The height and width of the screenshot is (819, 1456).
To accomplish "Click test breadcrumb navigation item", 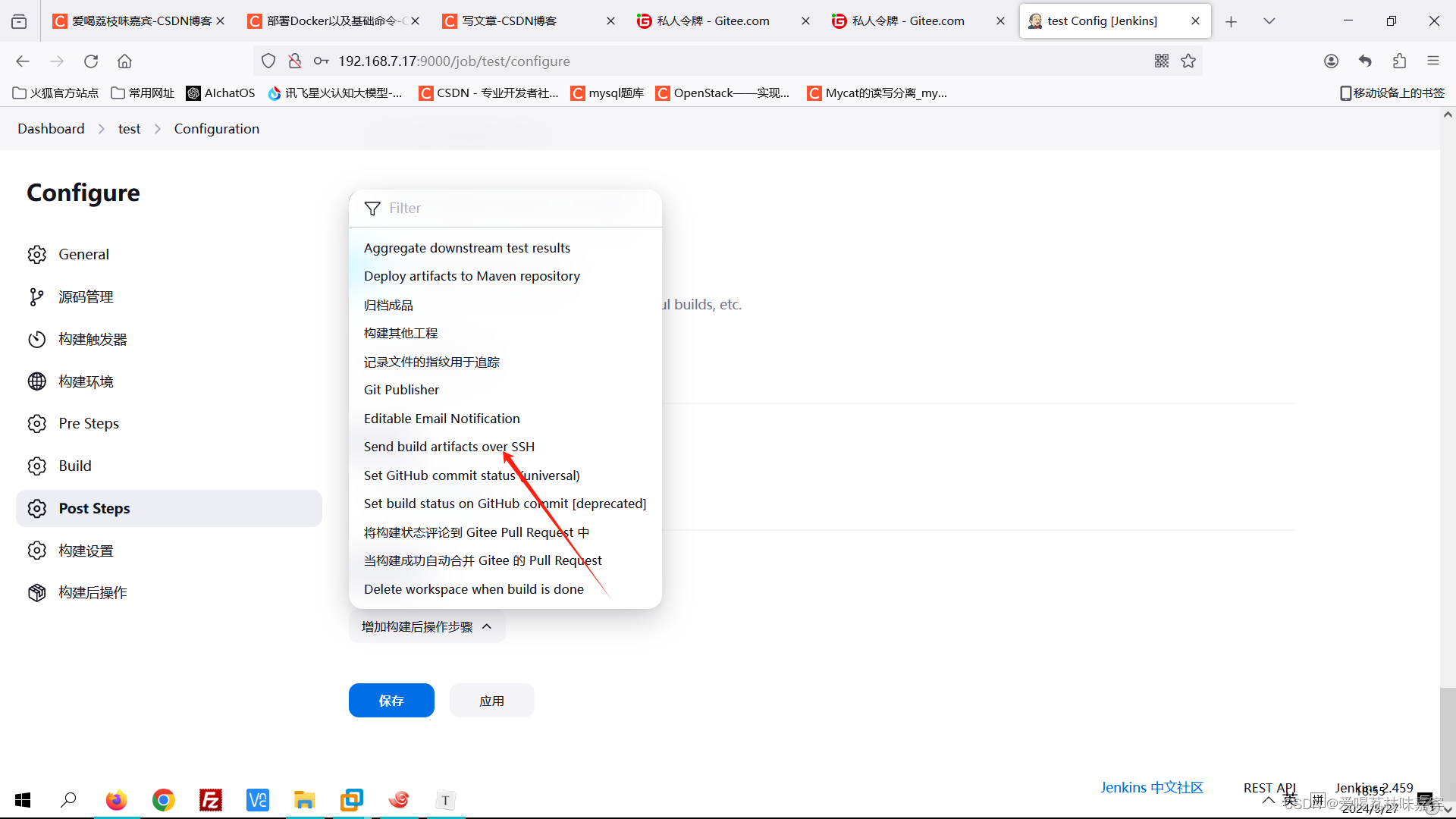I will [128, 128].
